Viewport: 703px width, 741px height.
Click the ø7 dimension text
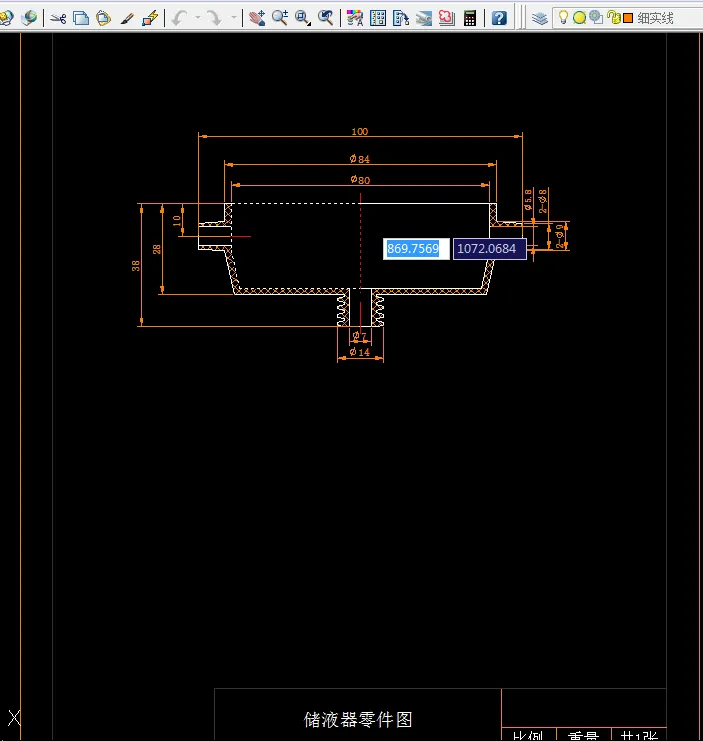tap(360, 336)
